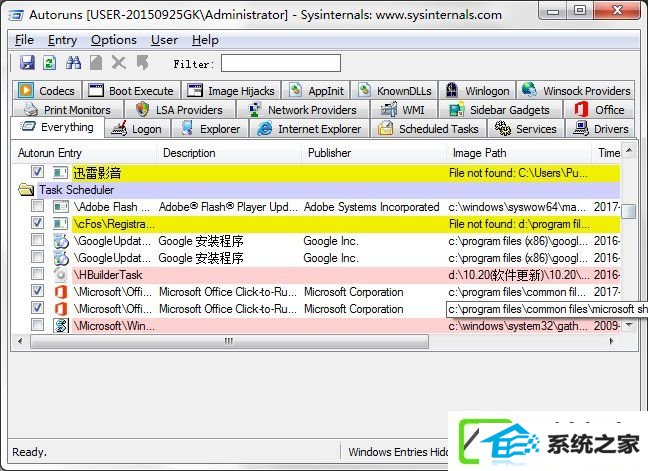Enable the first GoogleUpdate checkbox
This screenshot has height=471, width=648.
37,240
